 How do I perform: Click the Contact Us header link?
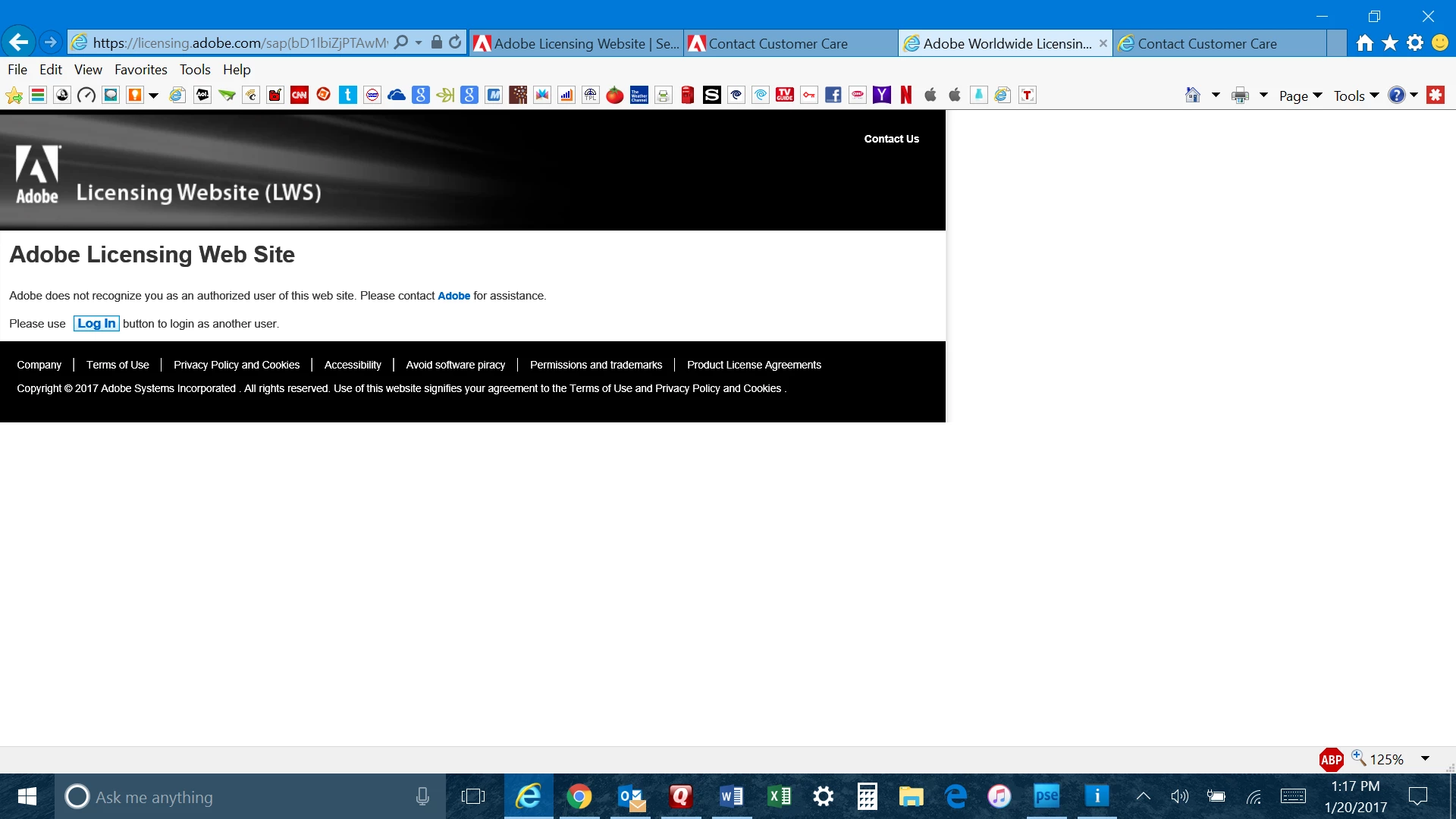pyautogui.click(x=891, y=139)
